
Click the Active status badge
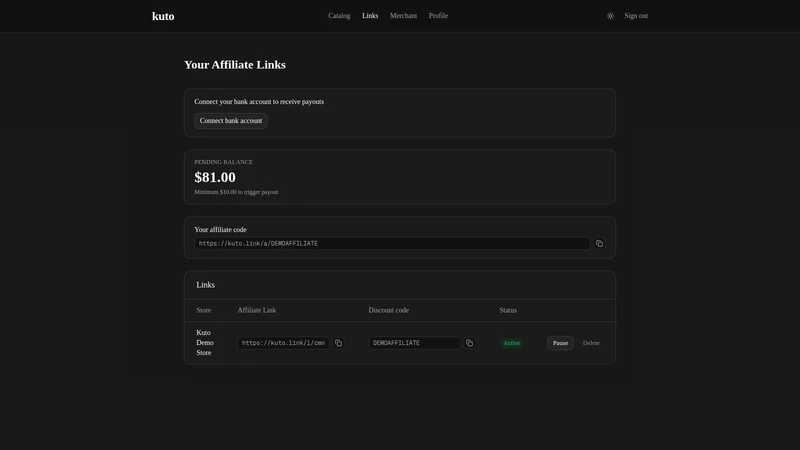click(x=511, y=343)
